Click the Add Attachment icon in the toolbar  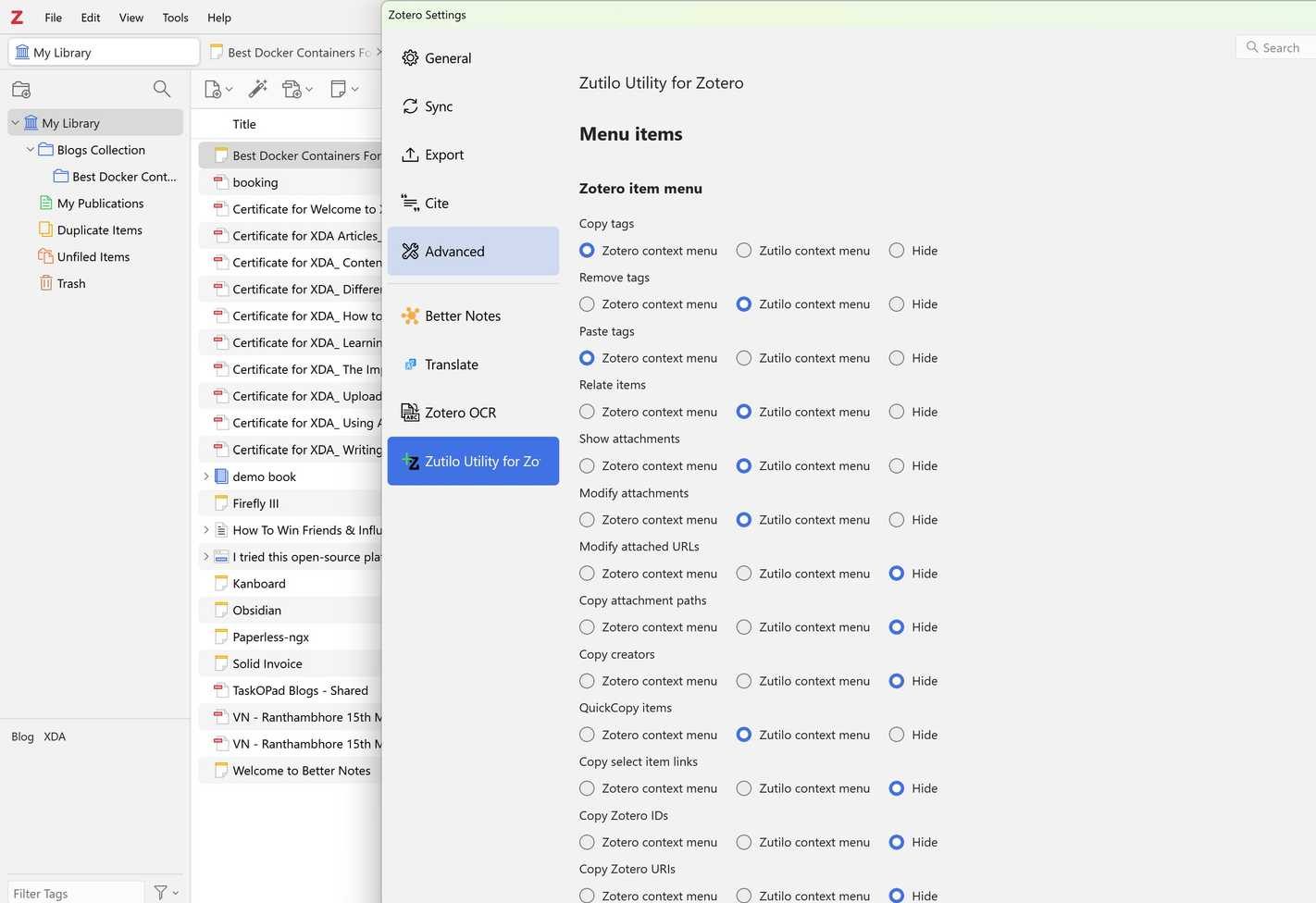tap(292, 88)
